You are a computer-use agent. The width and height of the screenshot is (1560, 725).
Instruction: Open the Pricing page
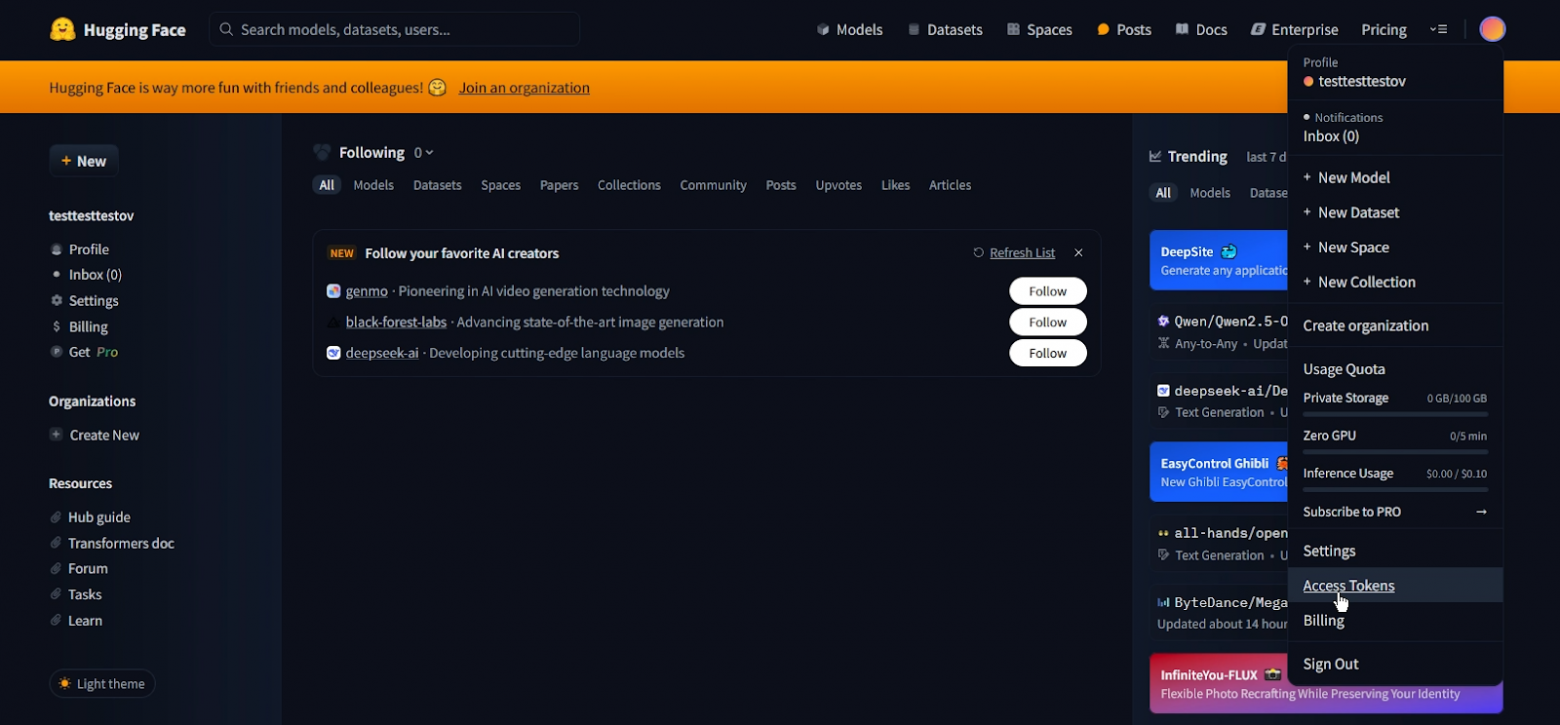click(x=1384, y=29)
